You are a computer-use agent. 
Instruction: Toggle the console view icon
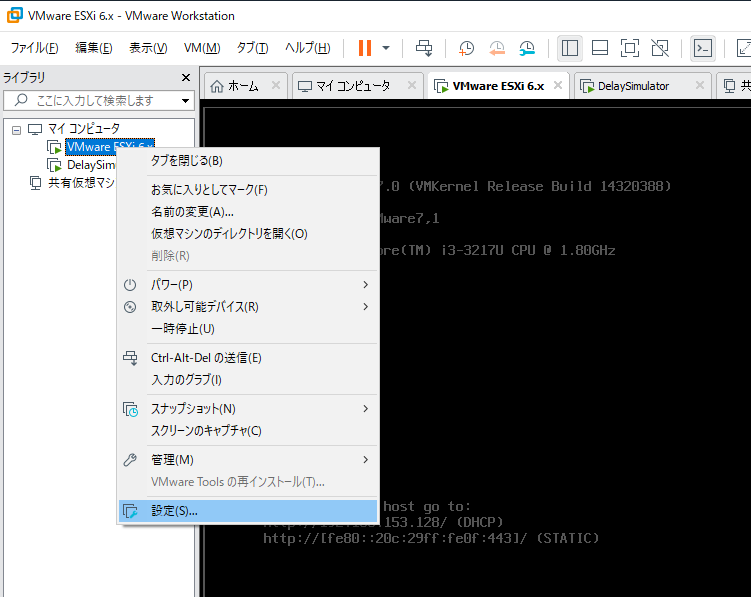click(x=703, y=48)
